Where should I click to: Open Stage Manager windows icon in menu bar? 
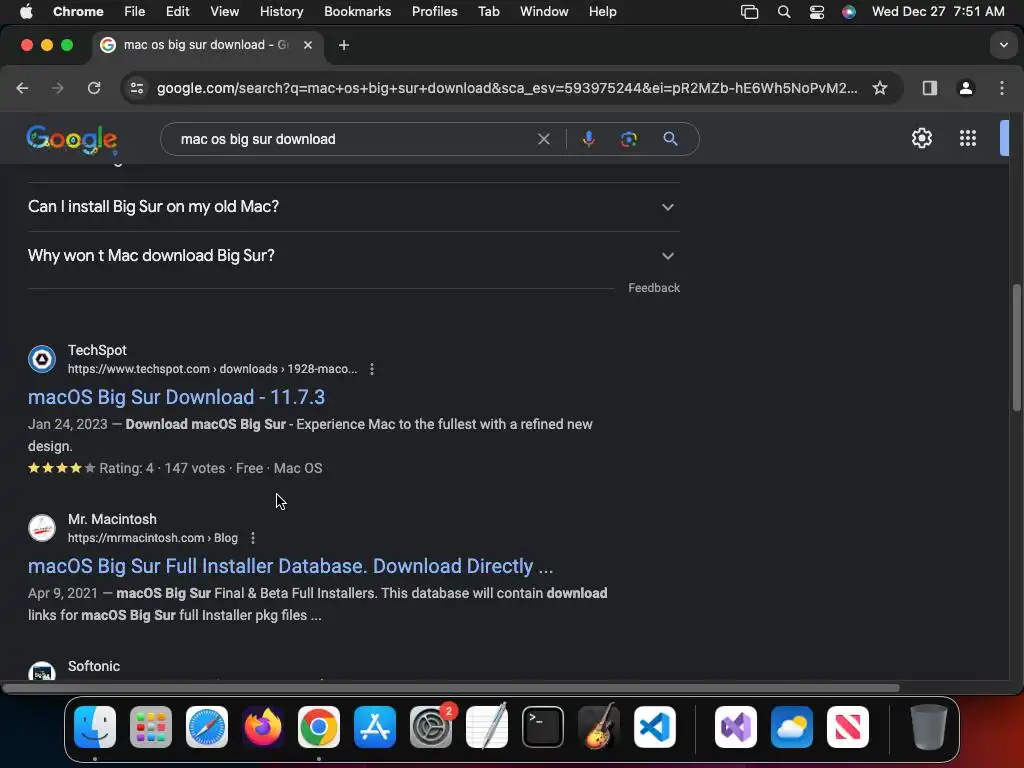749,12
